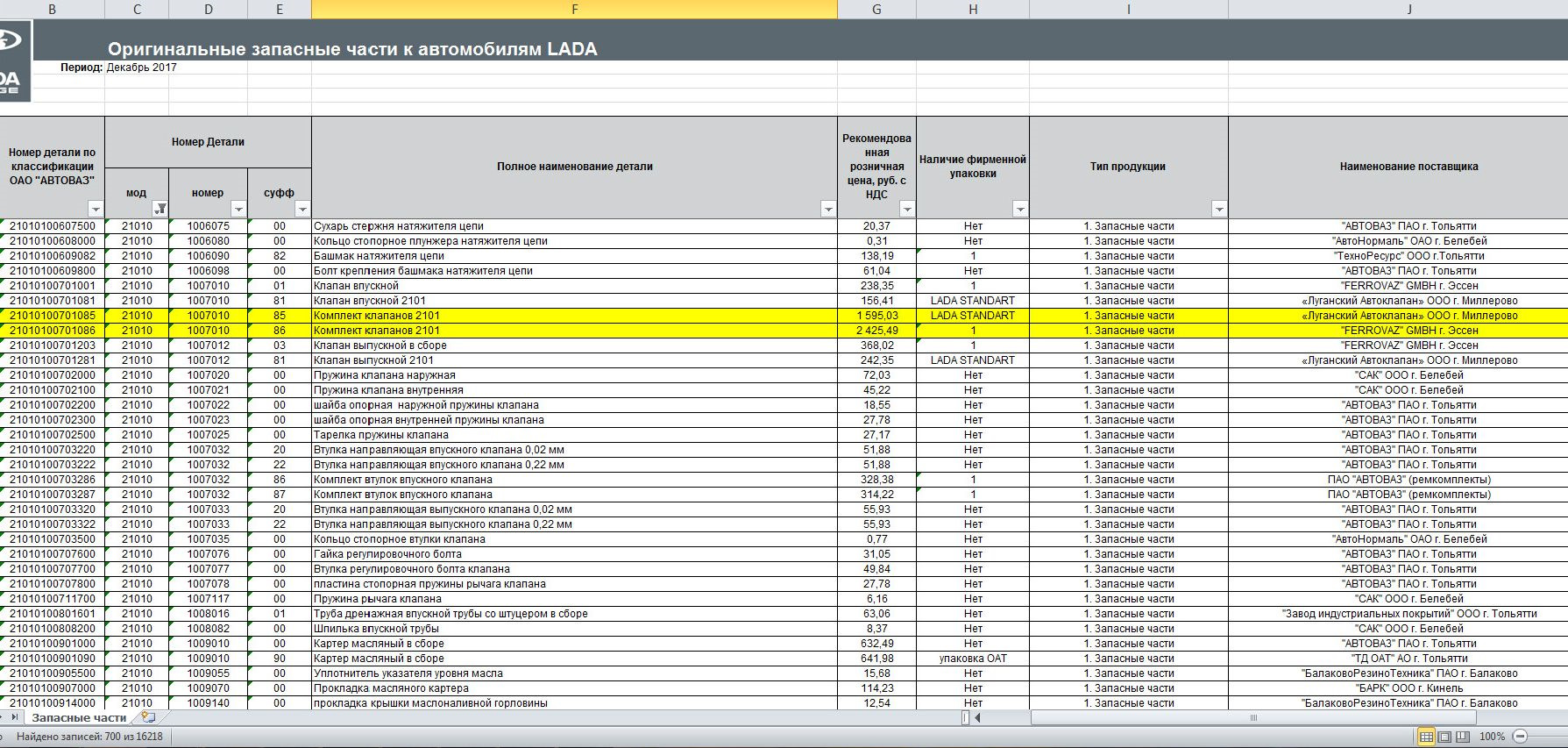Select the 'Запасные части' sheet tab
Image resolution: width=1568 pixels, height=748 pixels.
click(79, 717)
